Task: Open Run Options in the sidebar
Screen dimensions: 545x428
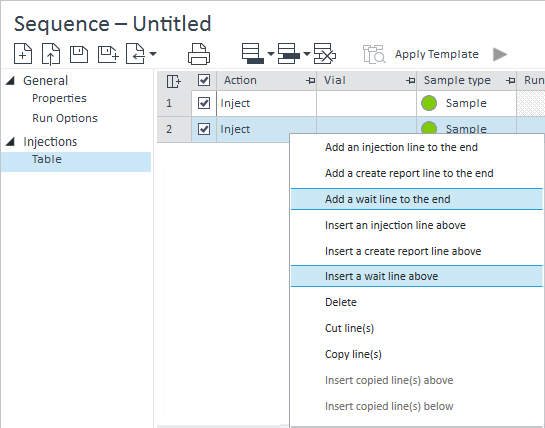Action: (65, 118)
